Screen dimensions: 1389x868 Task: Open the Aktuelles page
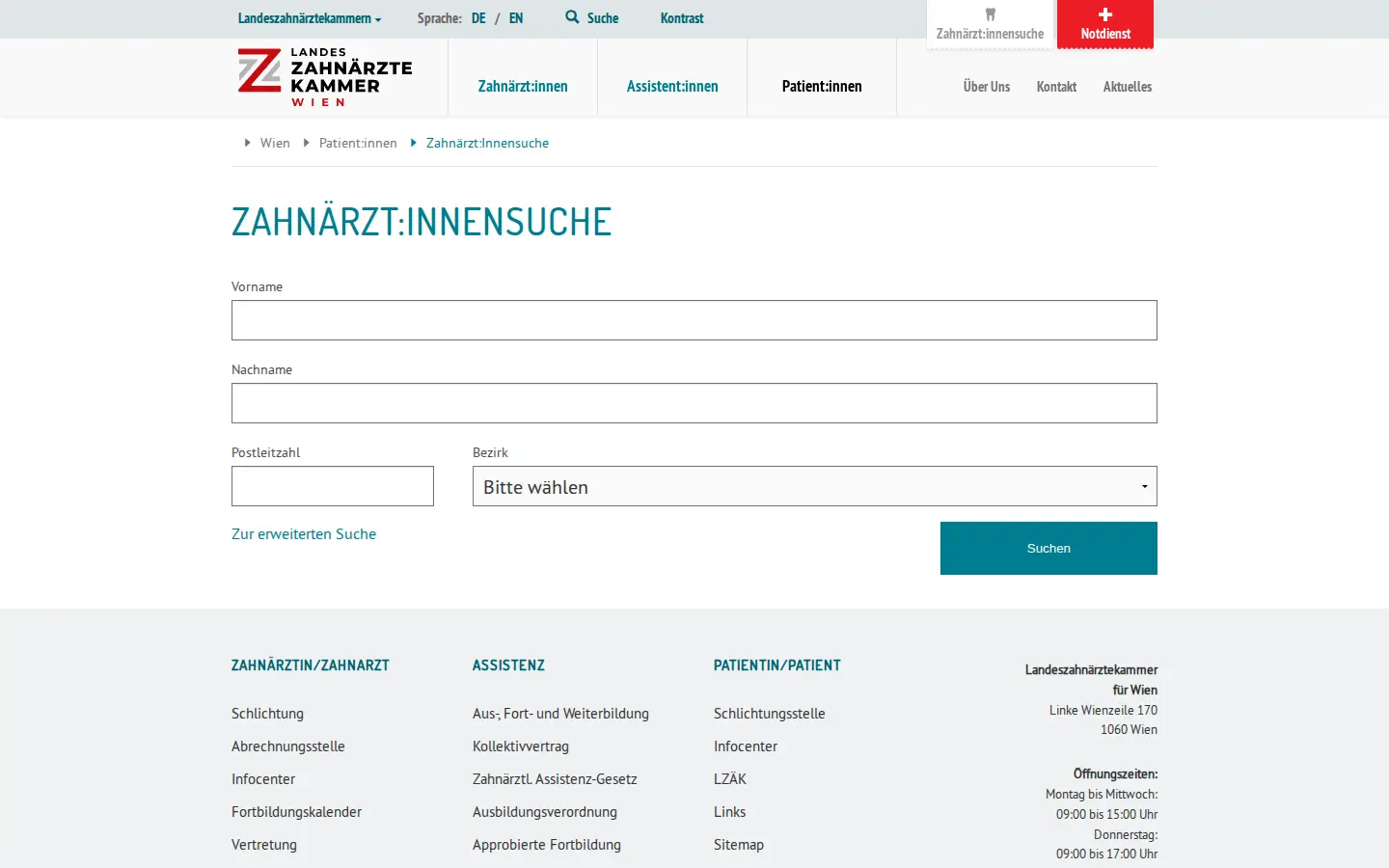[1128, 87]
